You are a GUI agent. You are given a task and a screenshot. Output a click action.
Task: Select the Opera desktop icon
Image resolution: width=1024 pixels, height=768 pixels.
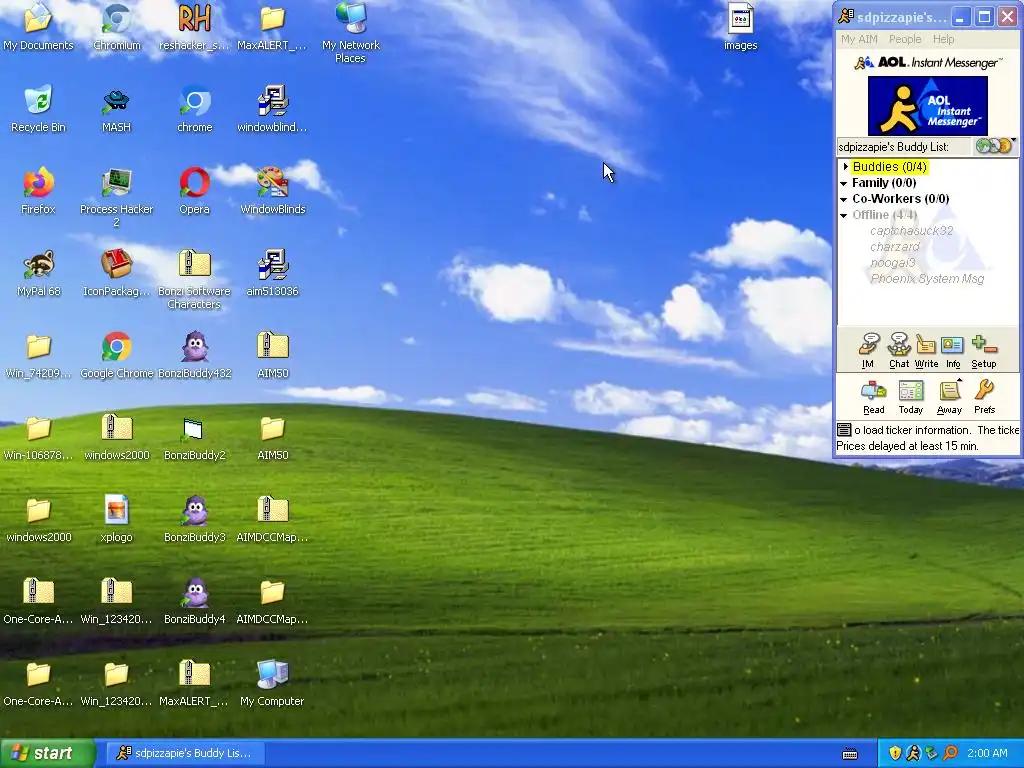195,191
